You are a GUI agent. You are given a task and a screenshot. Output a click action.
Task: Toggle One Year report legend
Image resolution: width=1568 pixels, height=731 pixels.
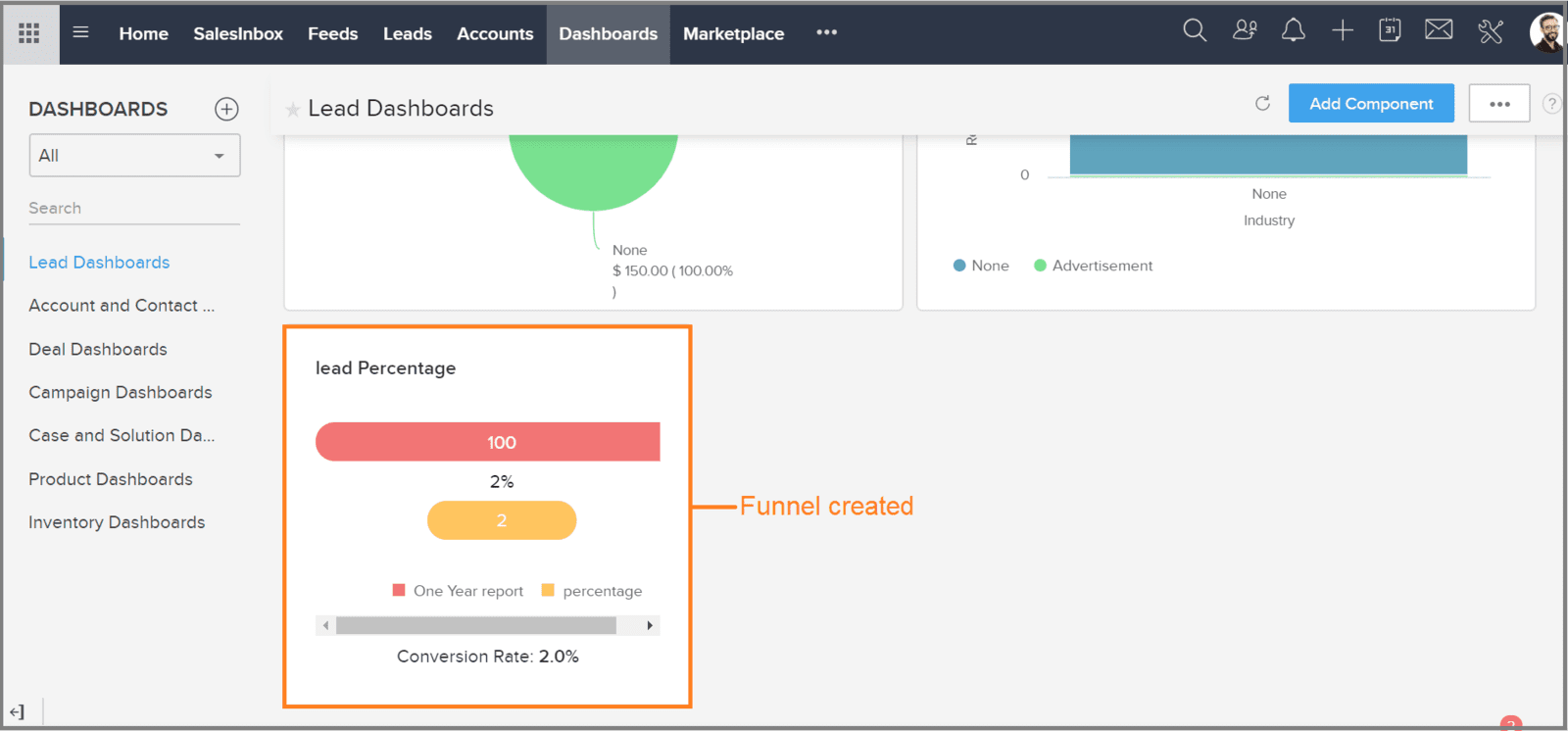pos(458,591)
